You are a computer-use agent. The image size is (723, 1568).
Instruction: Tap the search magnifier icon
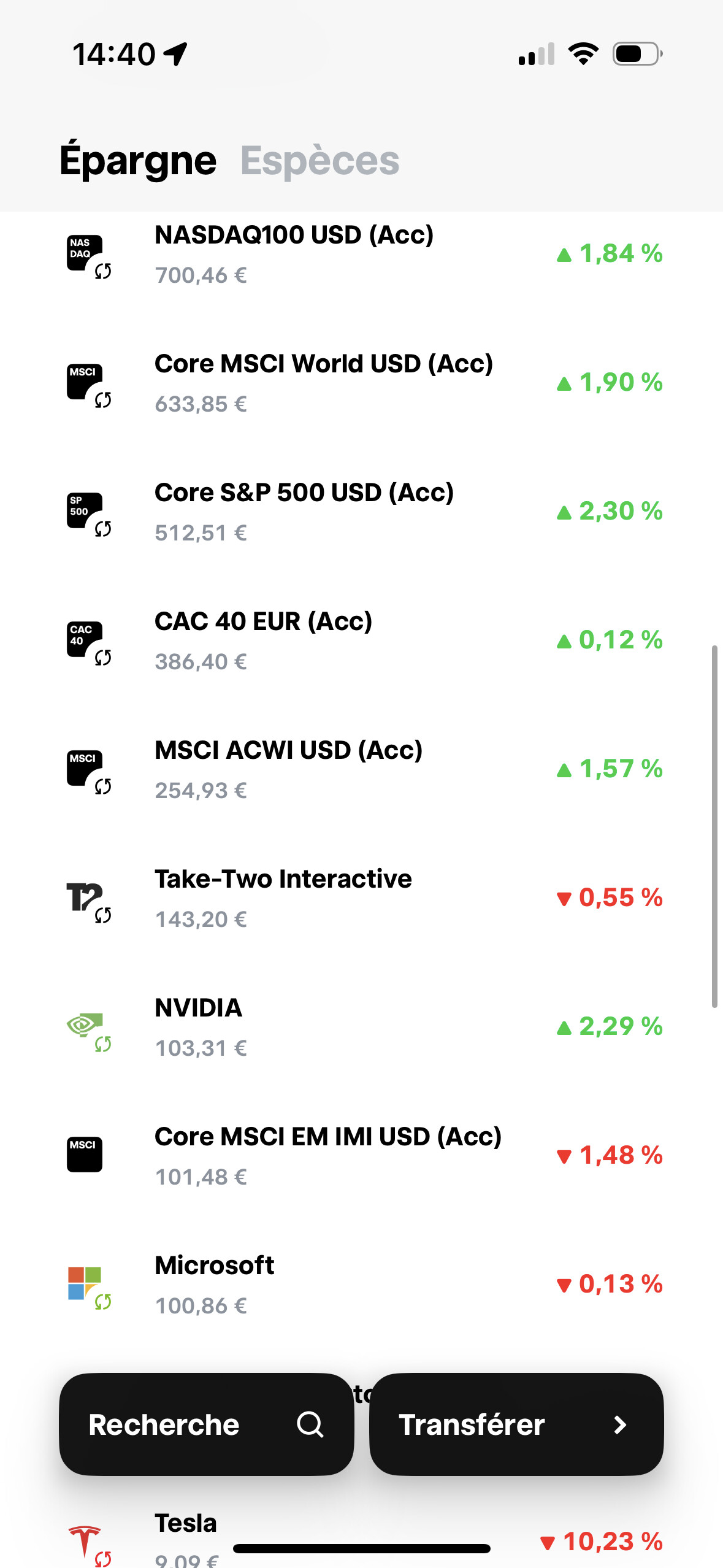click(x=310, y=1424)
